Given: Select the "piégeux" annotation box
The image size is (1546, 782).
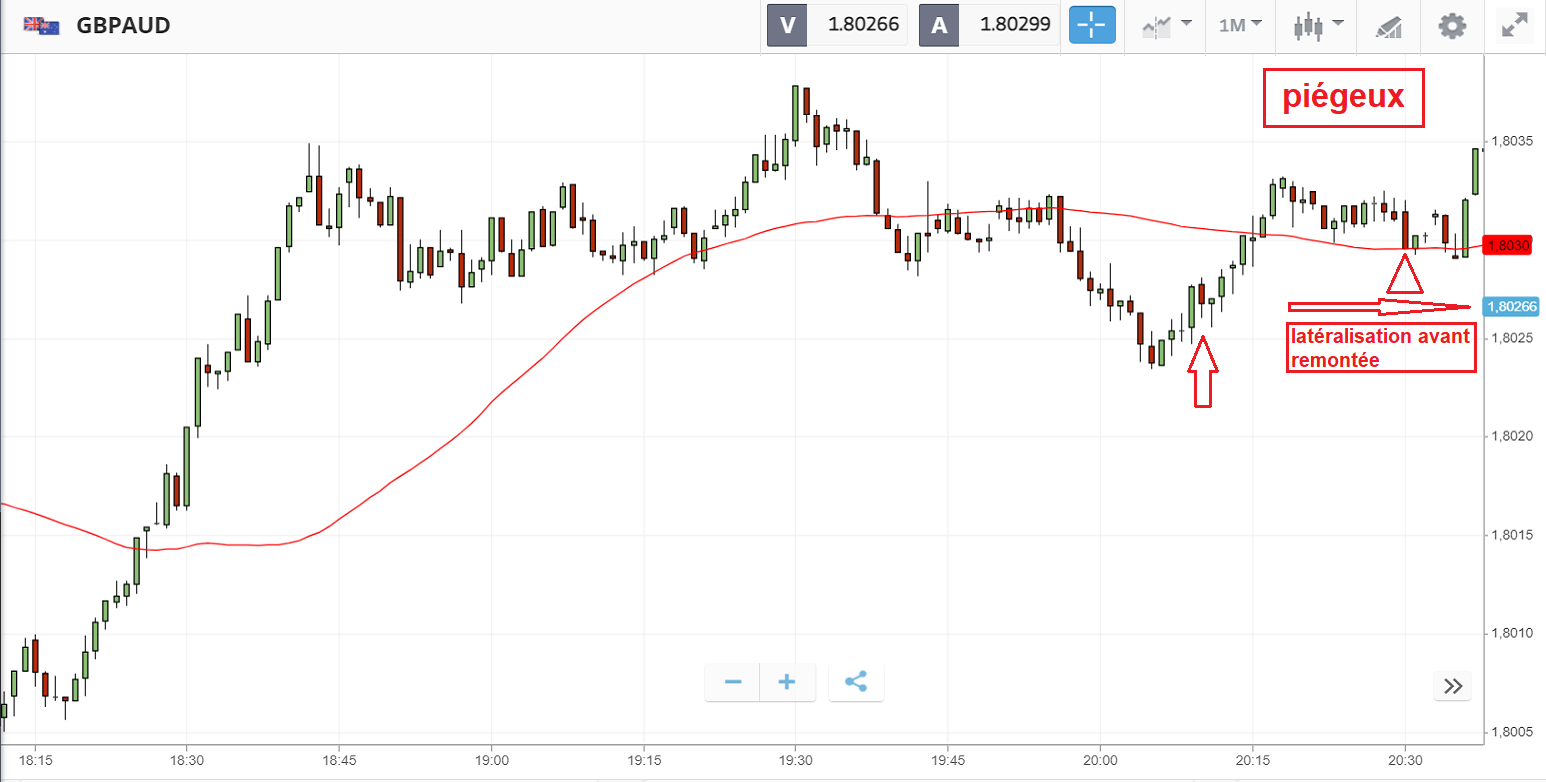Looking at the screenshot, I should [1343, 98].
